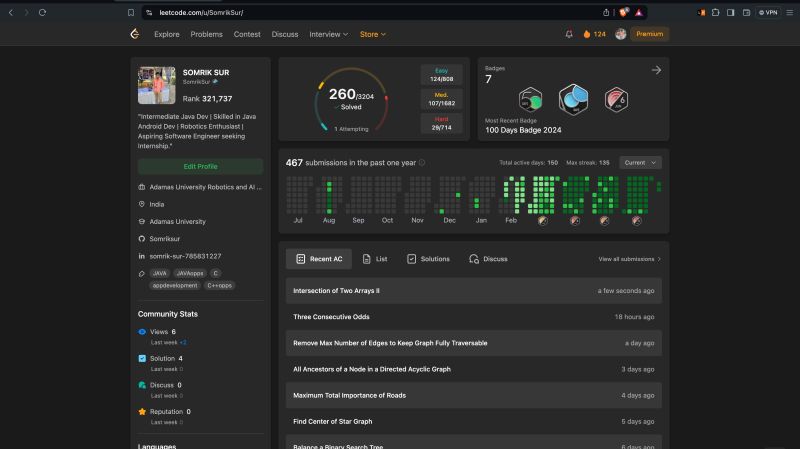800x449 pixels.
Task: Switch to the Discuss tab in profile
Action: 488,259
